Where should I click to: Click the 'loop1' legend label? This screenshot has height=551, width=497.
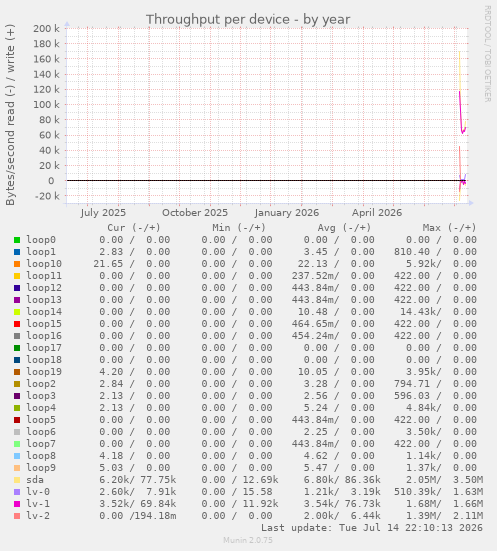[41, 252]
